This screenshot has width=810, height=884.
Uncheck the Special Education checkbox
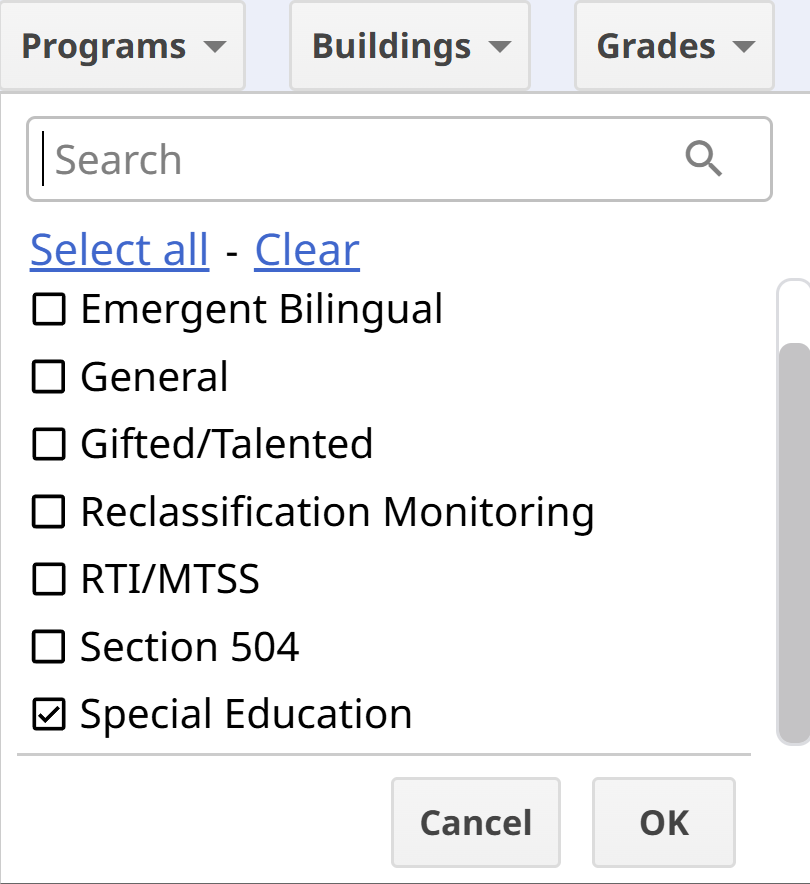tap(48, 714)
